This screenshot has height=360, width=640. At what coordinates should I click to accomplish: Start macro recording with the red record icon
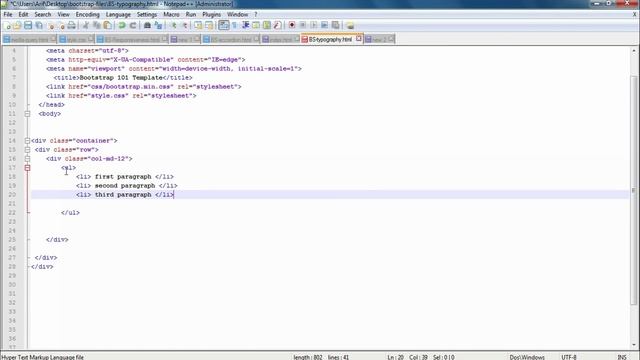(292, 25)
